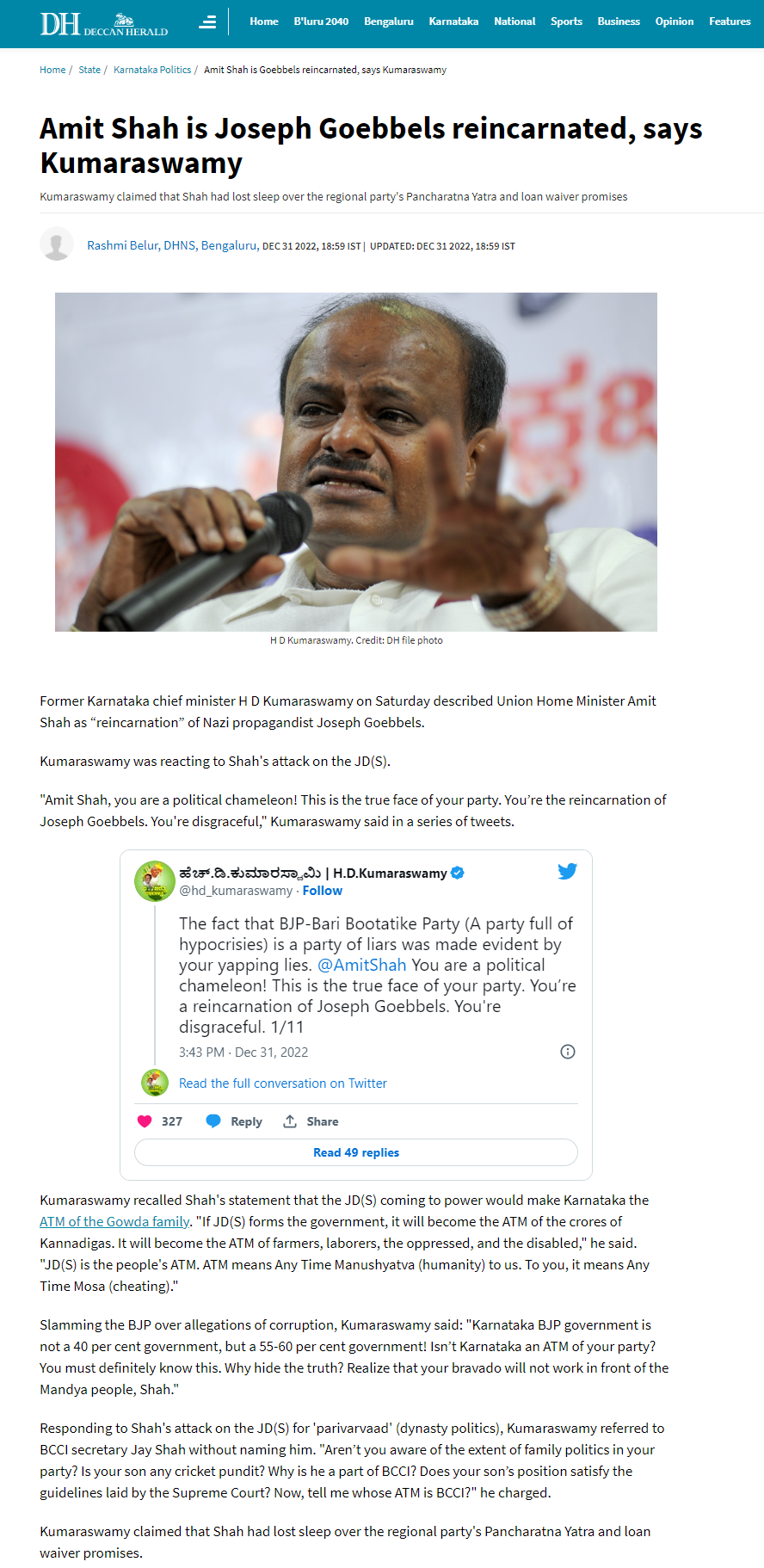
Task: Click Kumaraswamy's tweet profile picture
Action: coord(155,881)
